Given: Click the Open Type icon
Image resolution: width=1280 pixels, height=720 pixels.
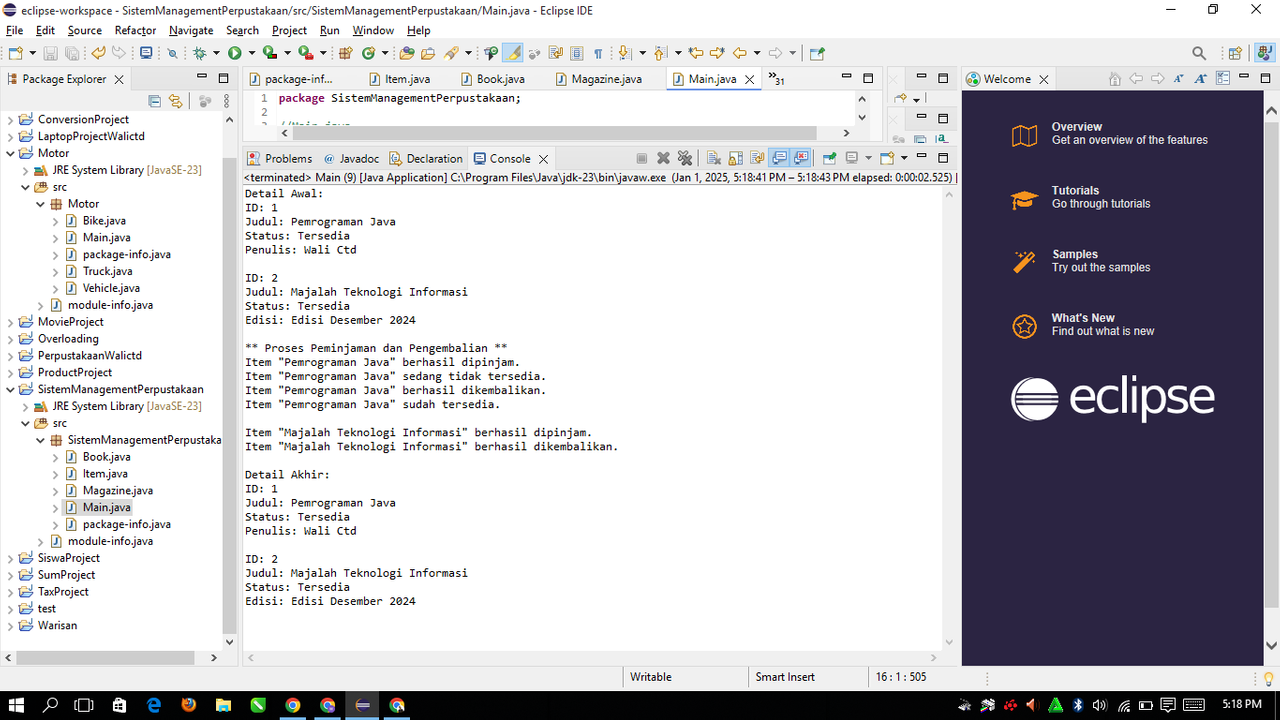Looking at the screenshot, I should [407, 53].
